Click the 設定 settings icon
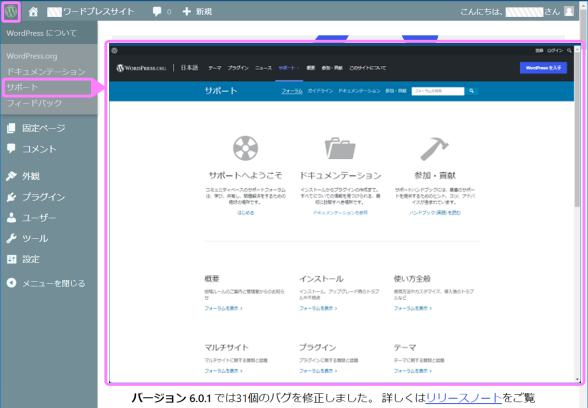The height and width of the screenshot is (408, 588). (11, 259)
